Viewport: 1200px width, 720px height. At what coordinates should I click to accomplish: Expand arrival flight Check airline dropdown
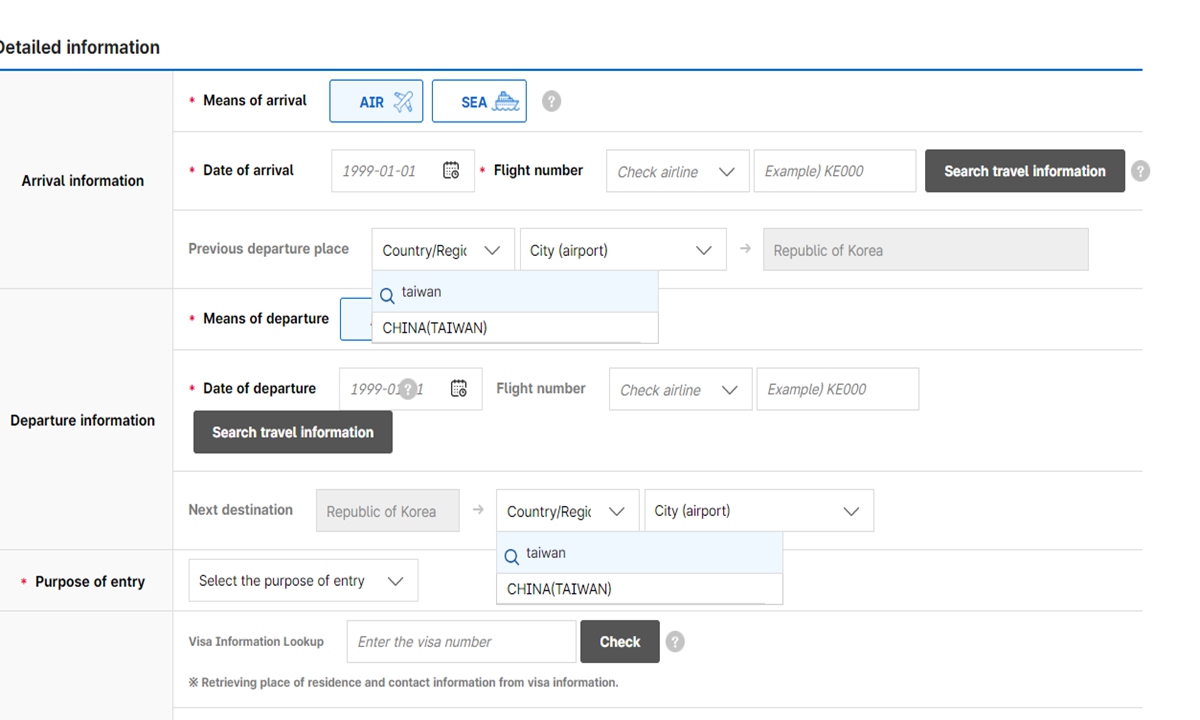(677, 172)
